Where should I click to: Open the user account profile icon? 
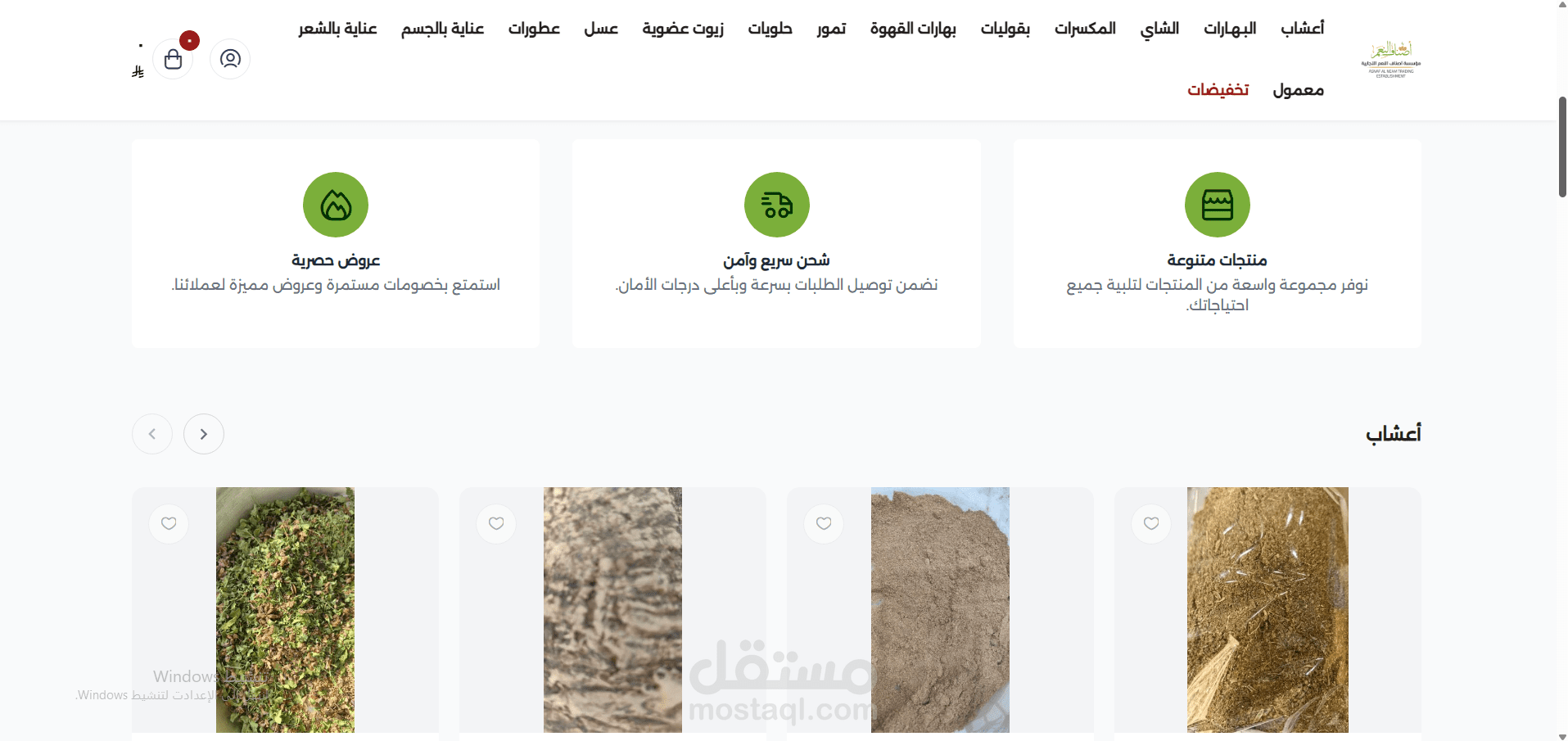pos(230,59)
